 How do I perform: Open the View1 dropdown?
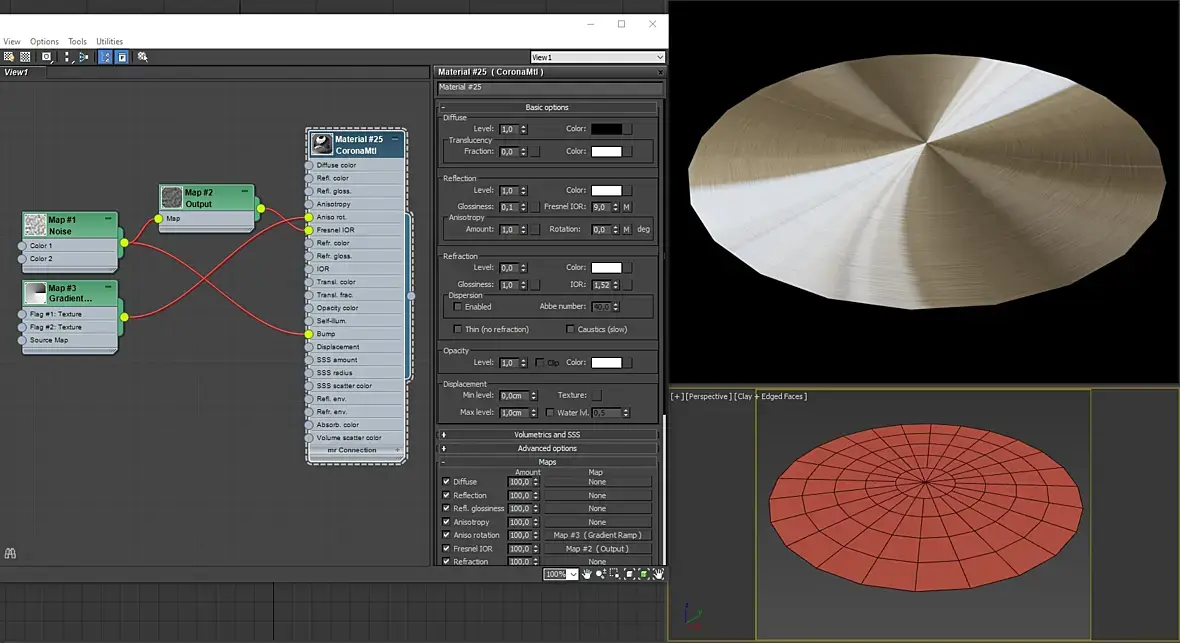pyautogui.click(x=597, y=57)
